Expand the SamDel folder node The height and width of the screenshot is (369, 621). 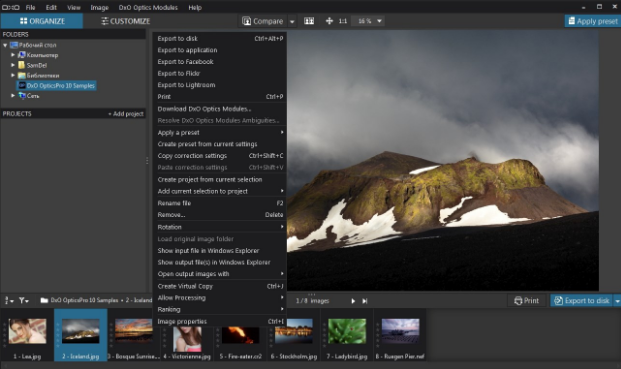click(13, 65)
